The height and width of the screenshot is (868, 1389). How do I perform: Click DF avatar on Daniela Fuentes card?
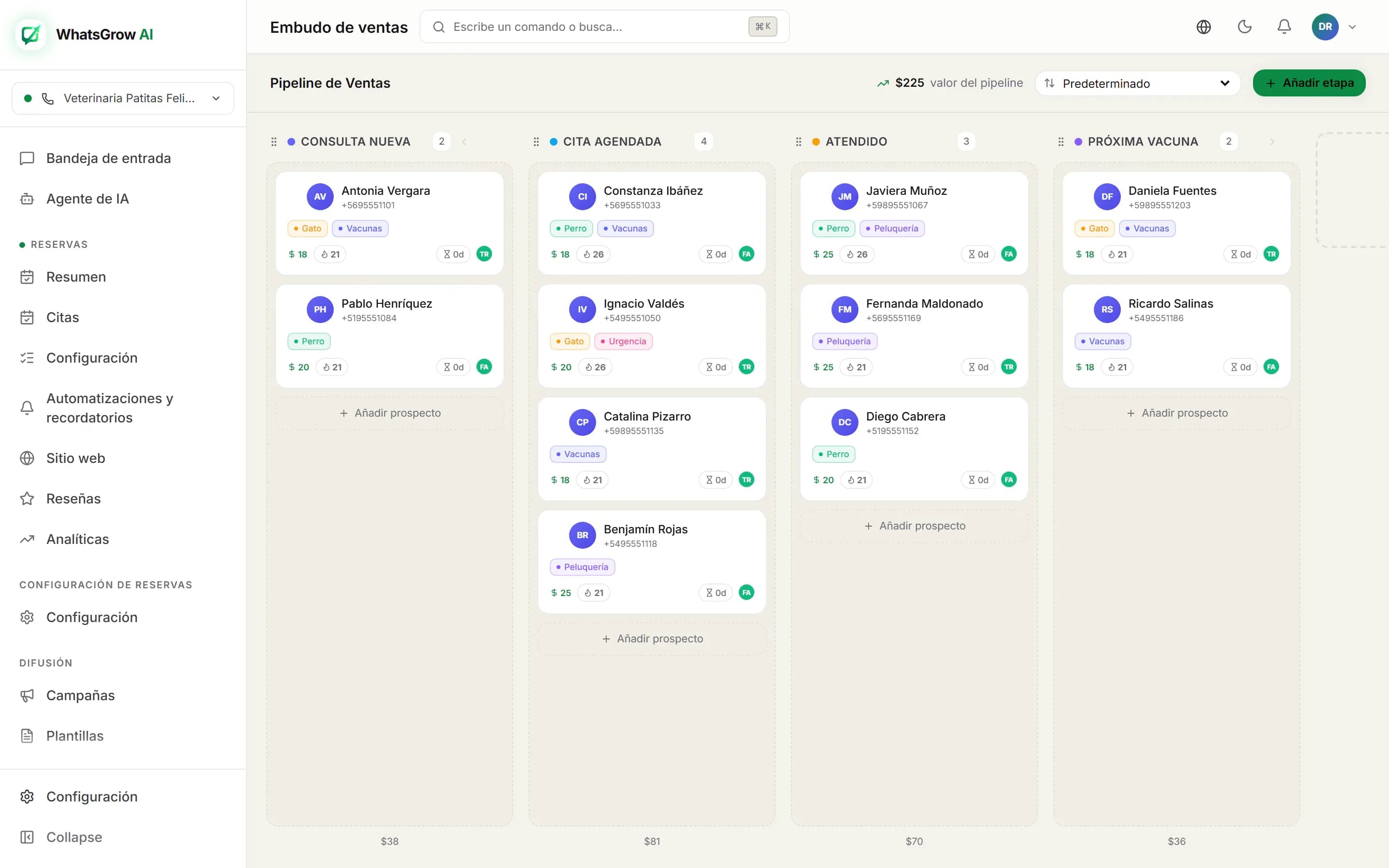1107,197
